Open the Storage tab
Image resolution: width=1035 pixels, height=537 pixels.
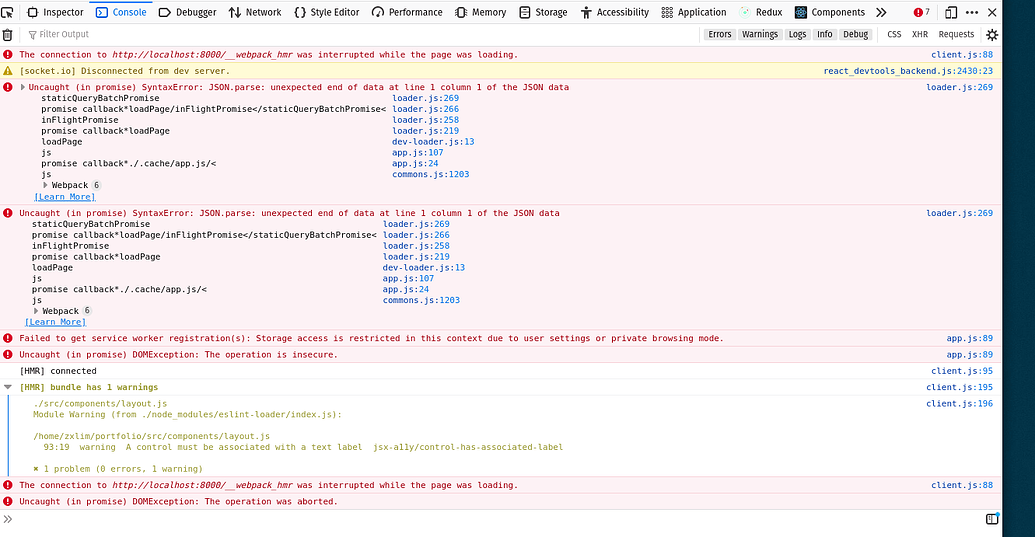pos(543,12)
